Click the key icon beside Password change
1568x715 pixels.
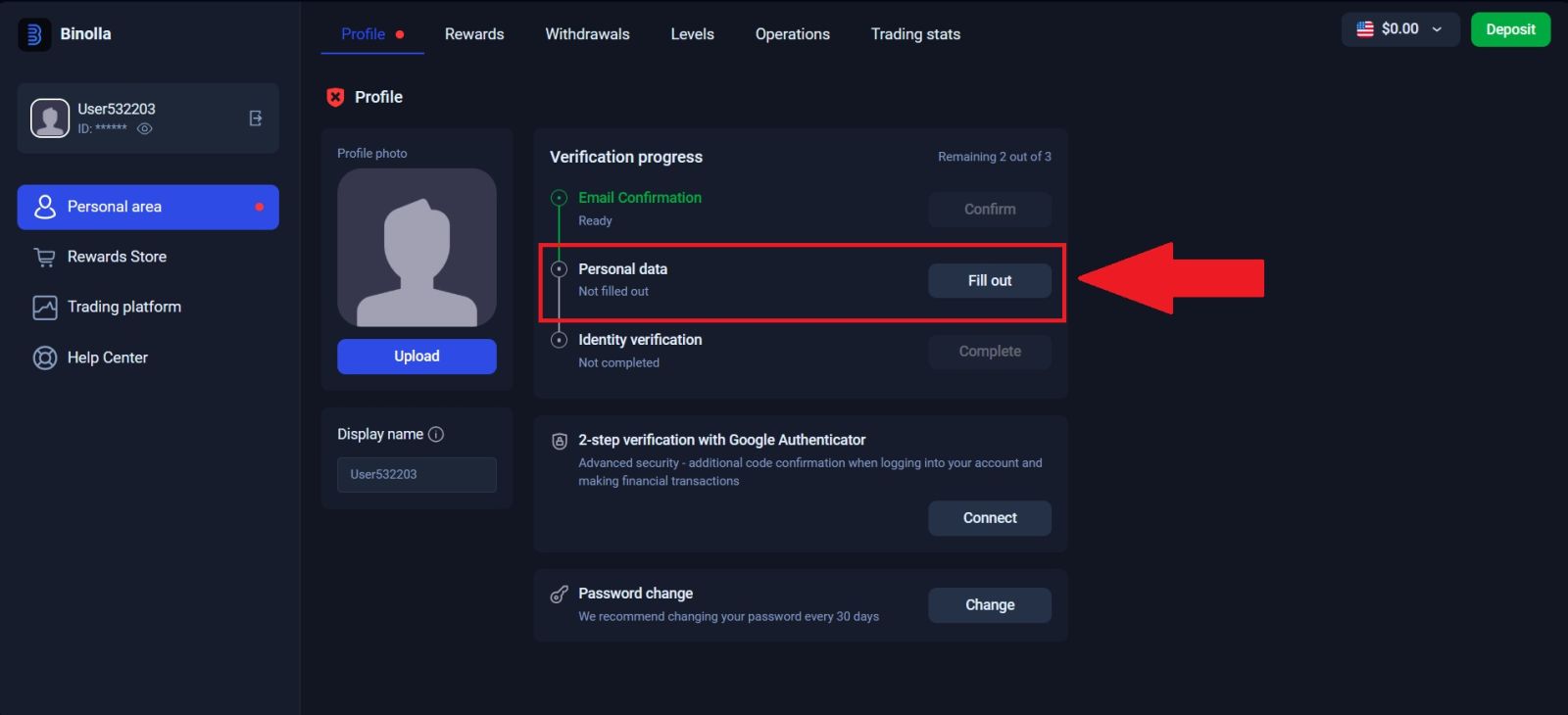coord(559,594)
